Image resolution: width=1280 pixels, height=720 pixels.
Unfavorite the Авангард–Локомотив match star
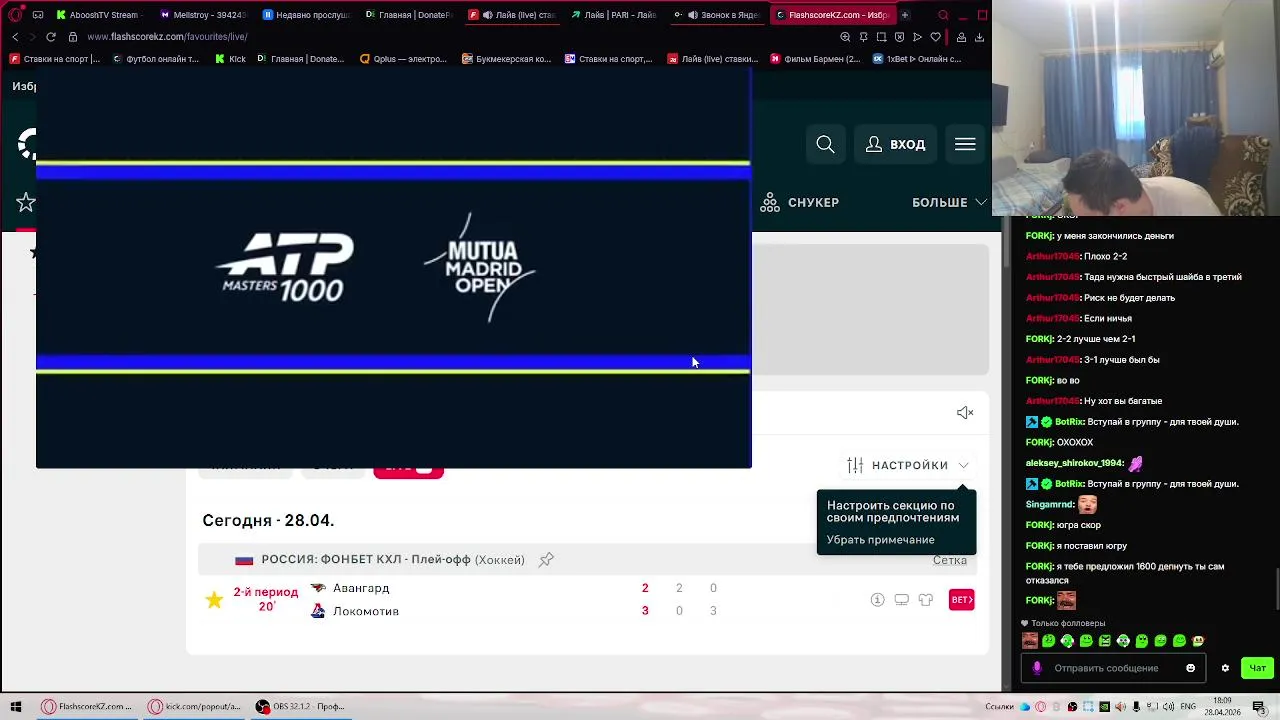[x=214, y=600]
